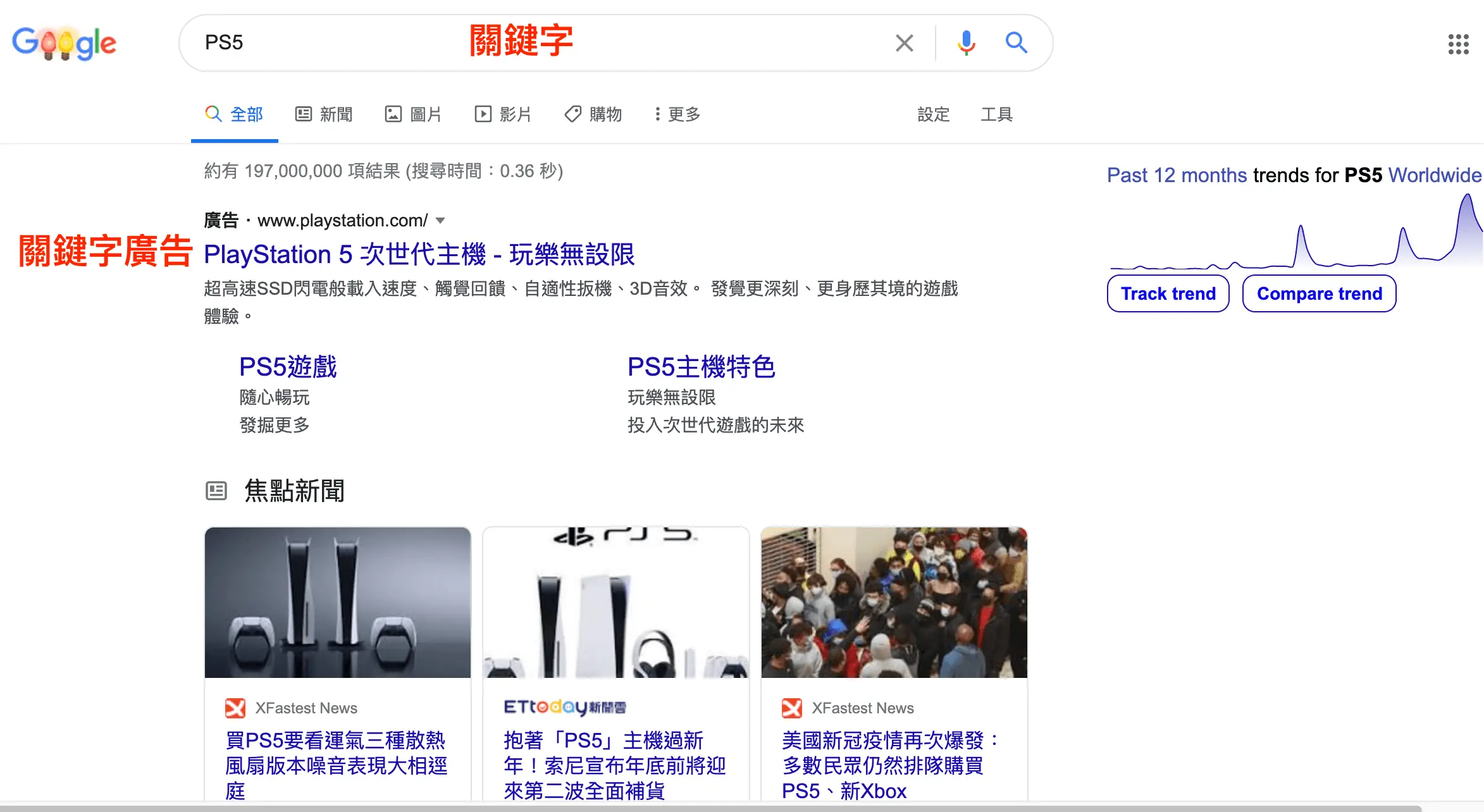1484x812 pixels.
Task: Click the horizontal scrollbar at the bottom
Action: [710, 808]
